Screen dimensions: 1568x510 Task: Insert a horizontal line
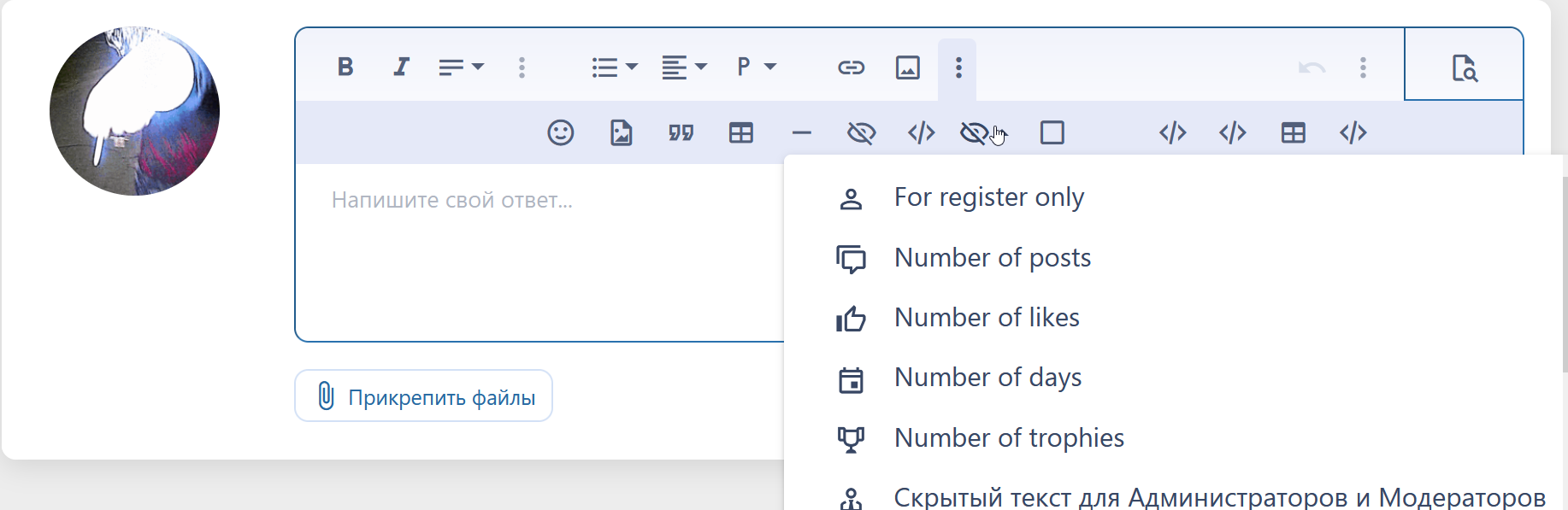[801, 132]
